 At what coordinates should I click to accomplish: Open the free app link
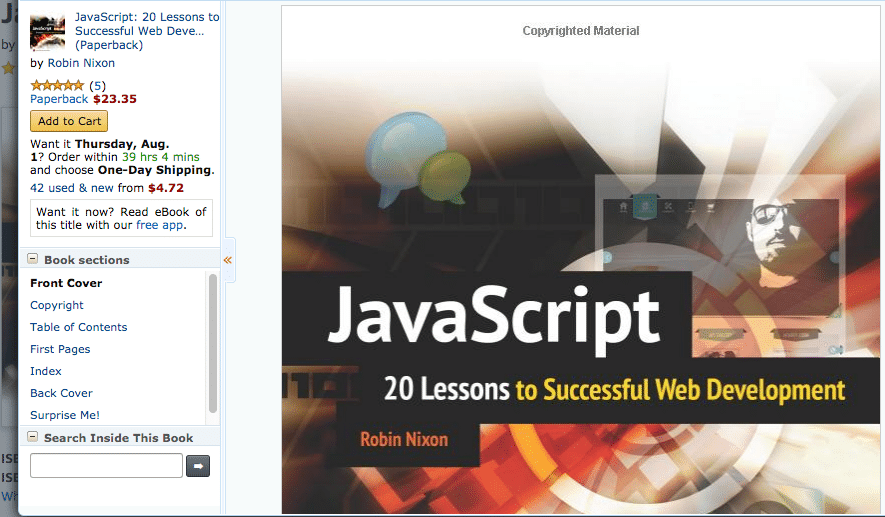[159, 225]
